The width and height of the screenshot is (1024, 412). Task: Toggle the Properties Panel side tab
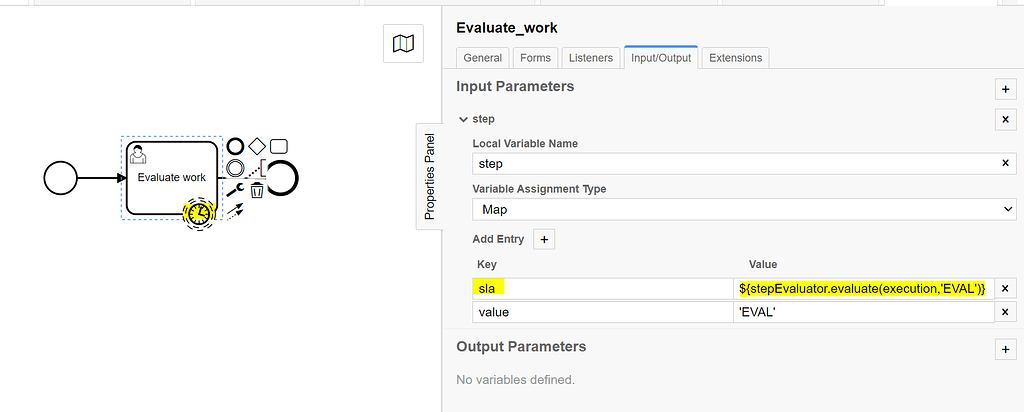click(429, 176)
